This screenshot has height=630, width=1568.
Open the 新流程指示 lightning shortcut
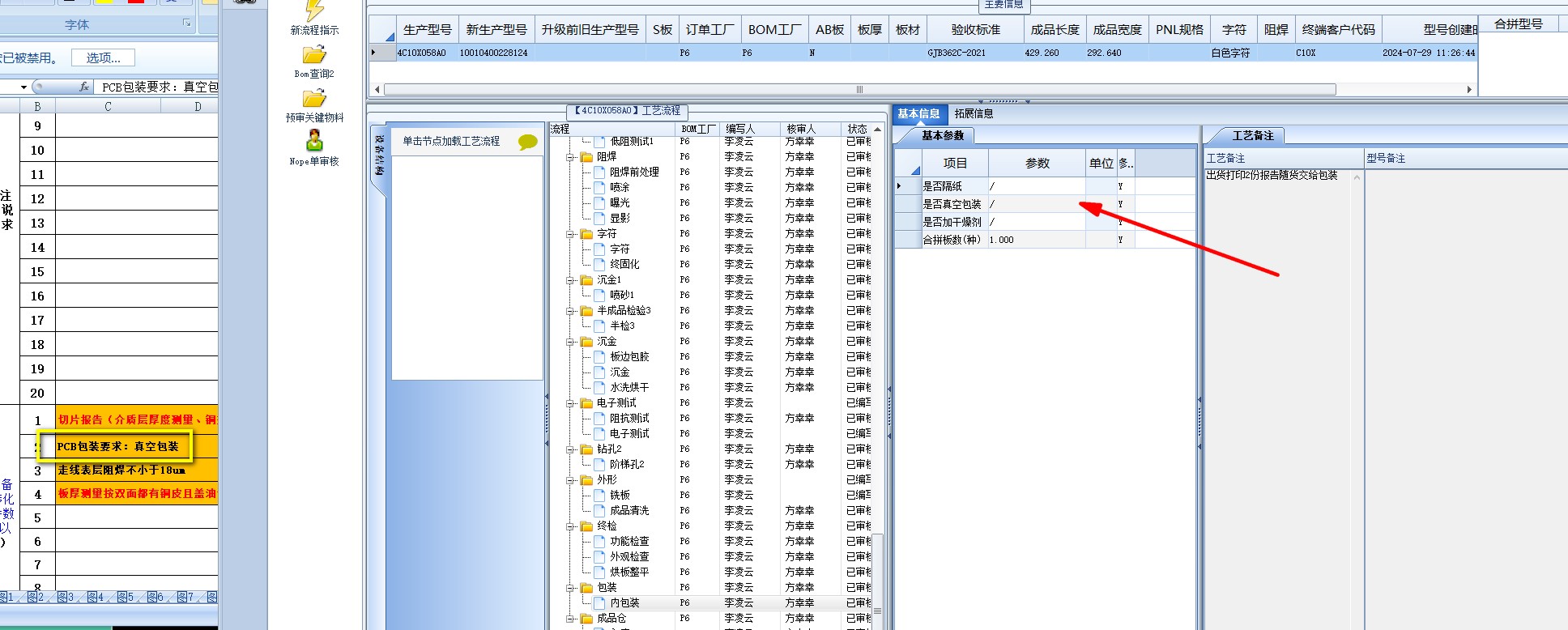pyautogui.click(x=314, y=18)
